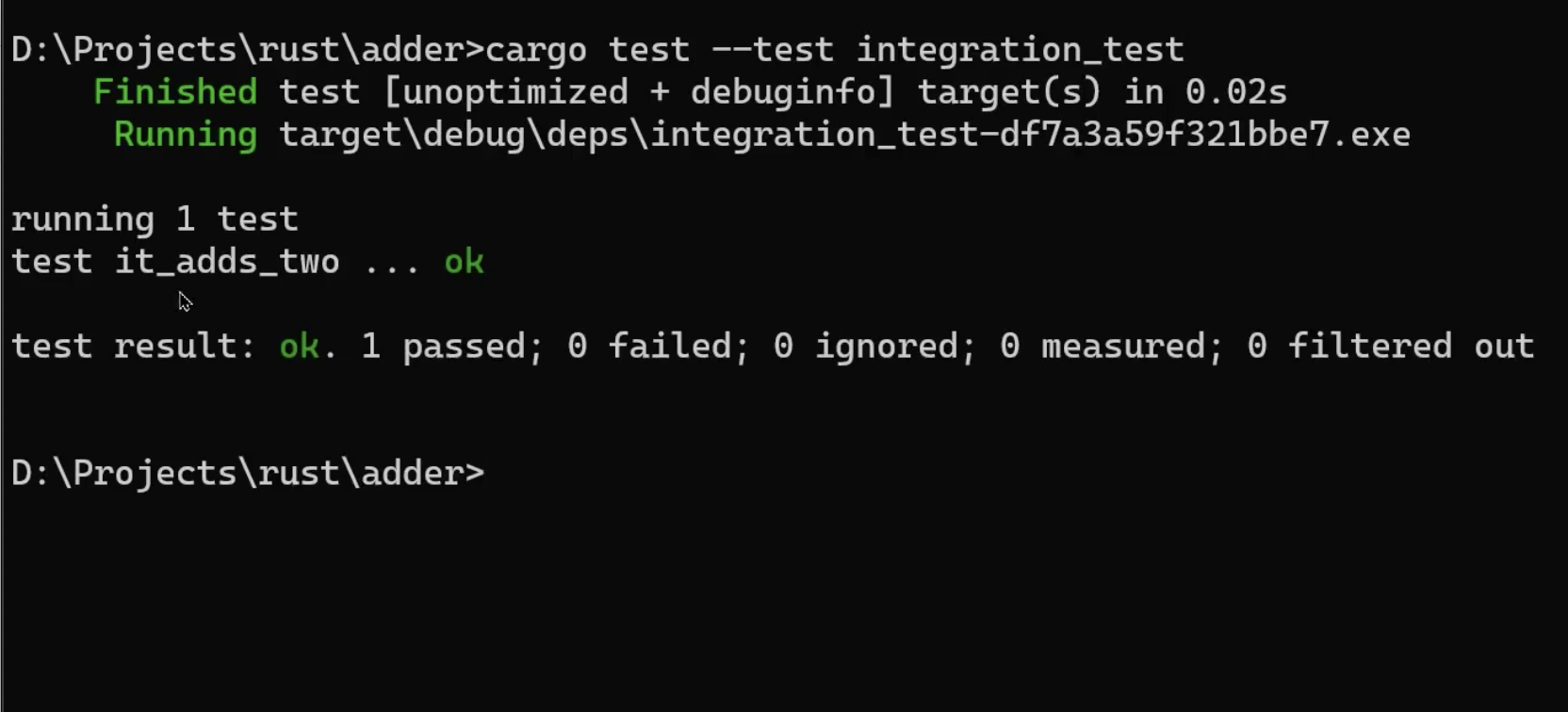Click the "0 measured" count
1568x712 pixels.
click(1112, 347)
